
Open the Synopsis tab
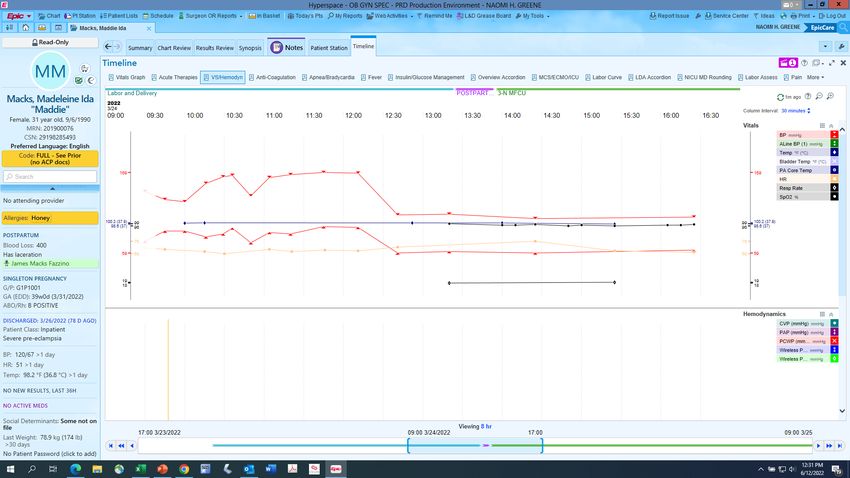pyautogui.click(x=250, y=48)
